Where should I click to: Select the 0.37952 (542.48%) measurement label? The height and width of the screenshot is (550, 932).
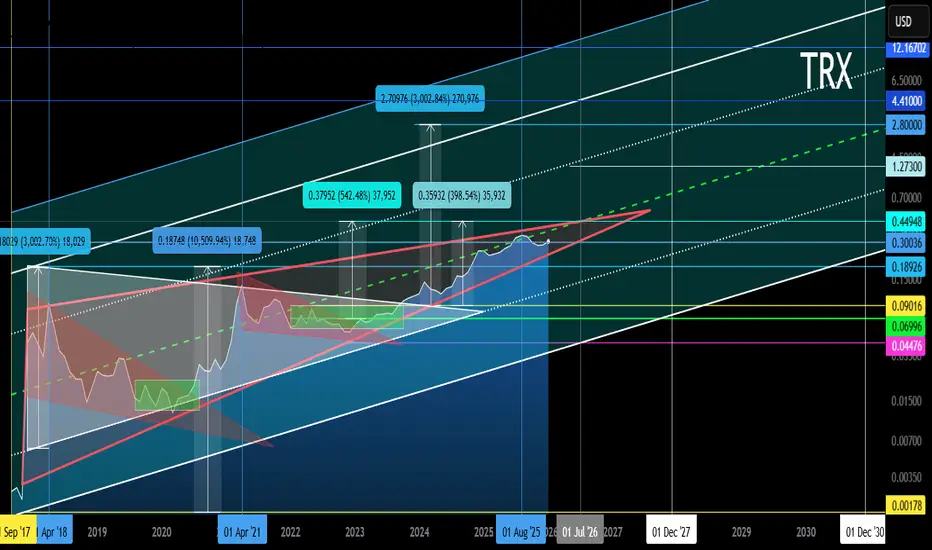[352, 195]
